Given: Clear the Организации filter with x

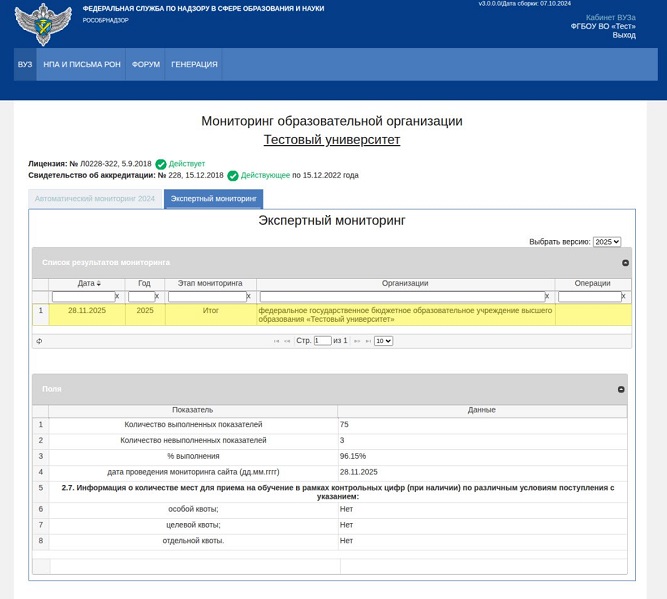Looking at the screenshot, I should pyautogui.click(x=547, y=296).
